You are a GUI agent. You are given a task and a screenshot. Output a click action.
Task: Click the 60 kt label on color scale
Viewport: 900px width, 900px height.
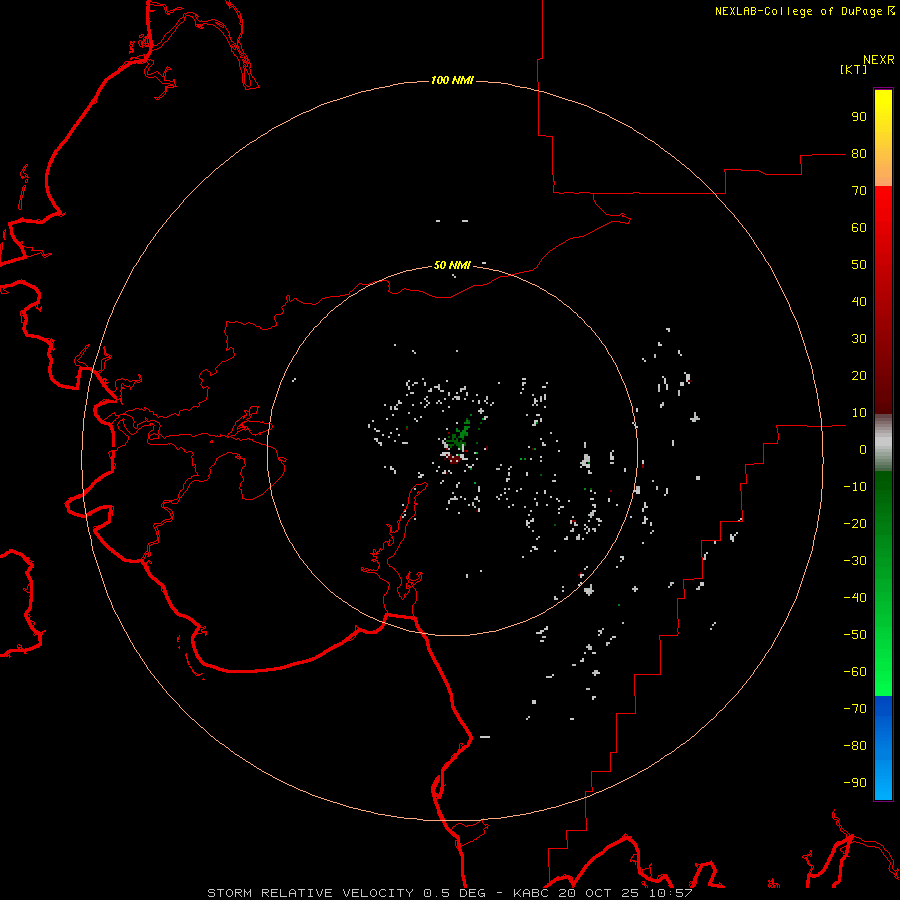tap(859, 228)
